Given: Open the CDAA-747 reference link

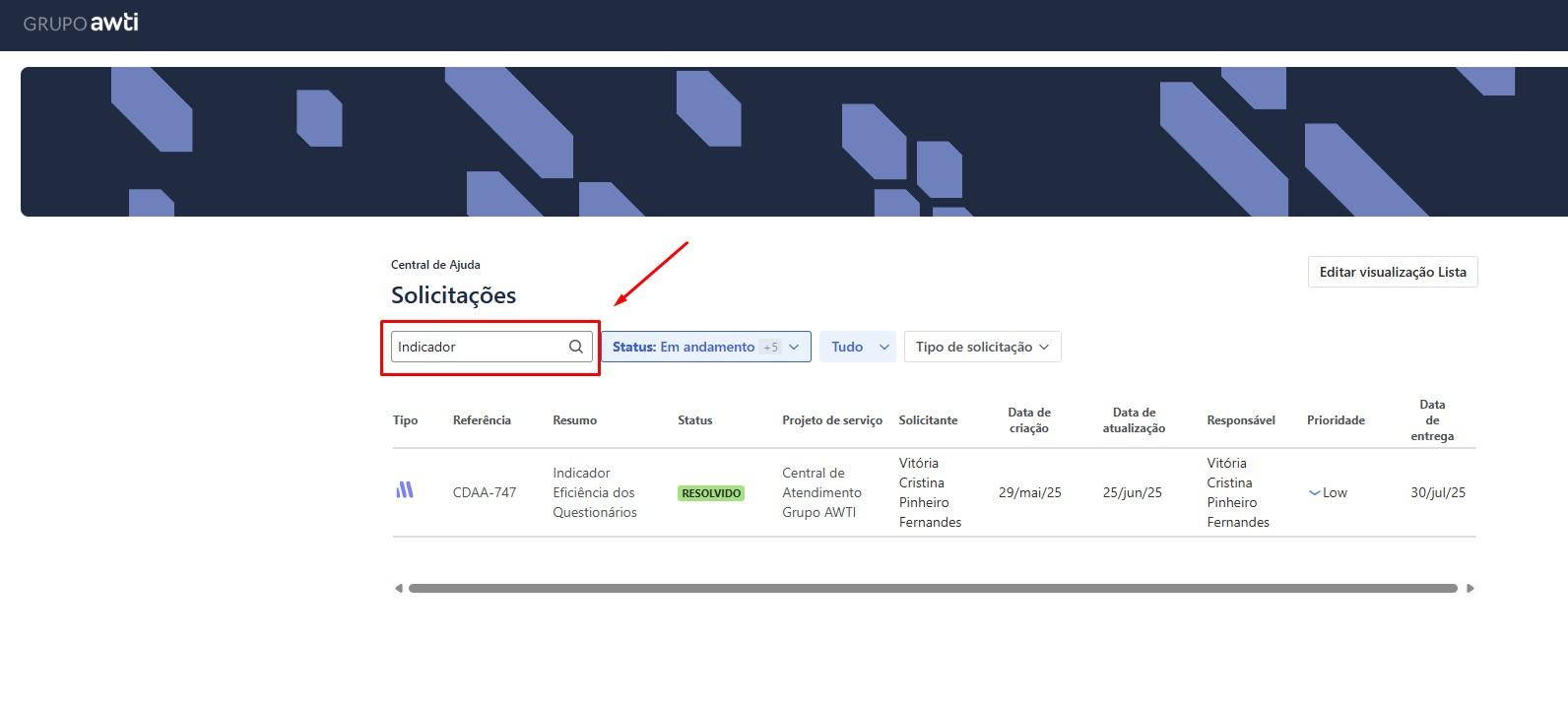Looking at the screenshot, I should click(x=485, y=492).
